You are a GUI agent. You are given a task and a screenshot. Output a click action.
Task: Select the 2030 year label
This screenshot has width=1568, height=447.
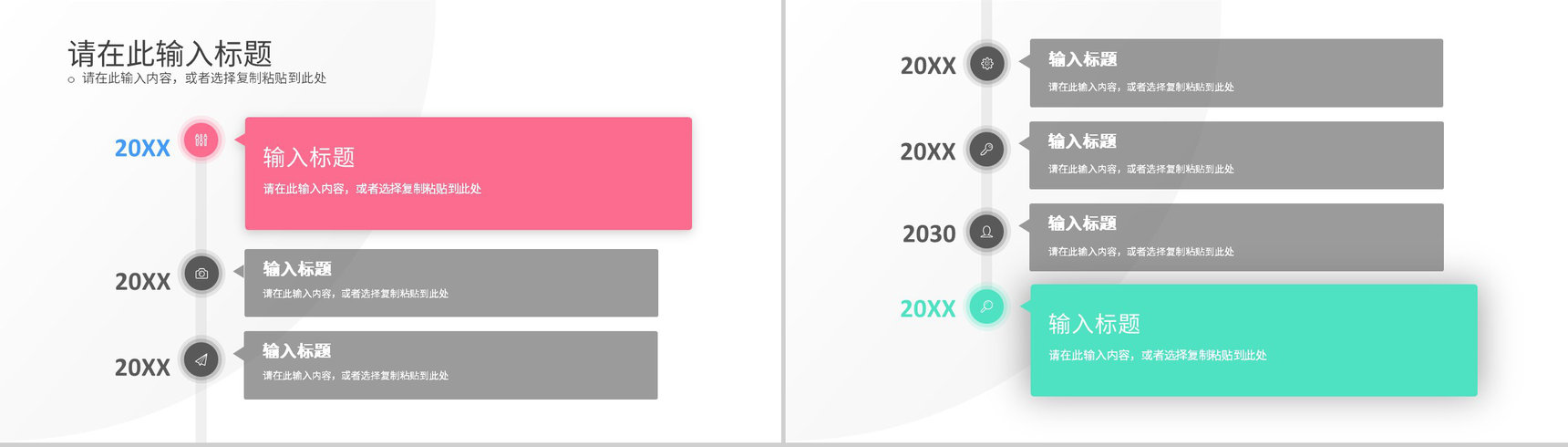pyautogui.click(x=929, y=234)
